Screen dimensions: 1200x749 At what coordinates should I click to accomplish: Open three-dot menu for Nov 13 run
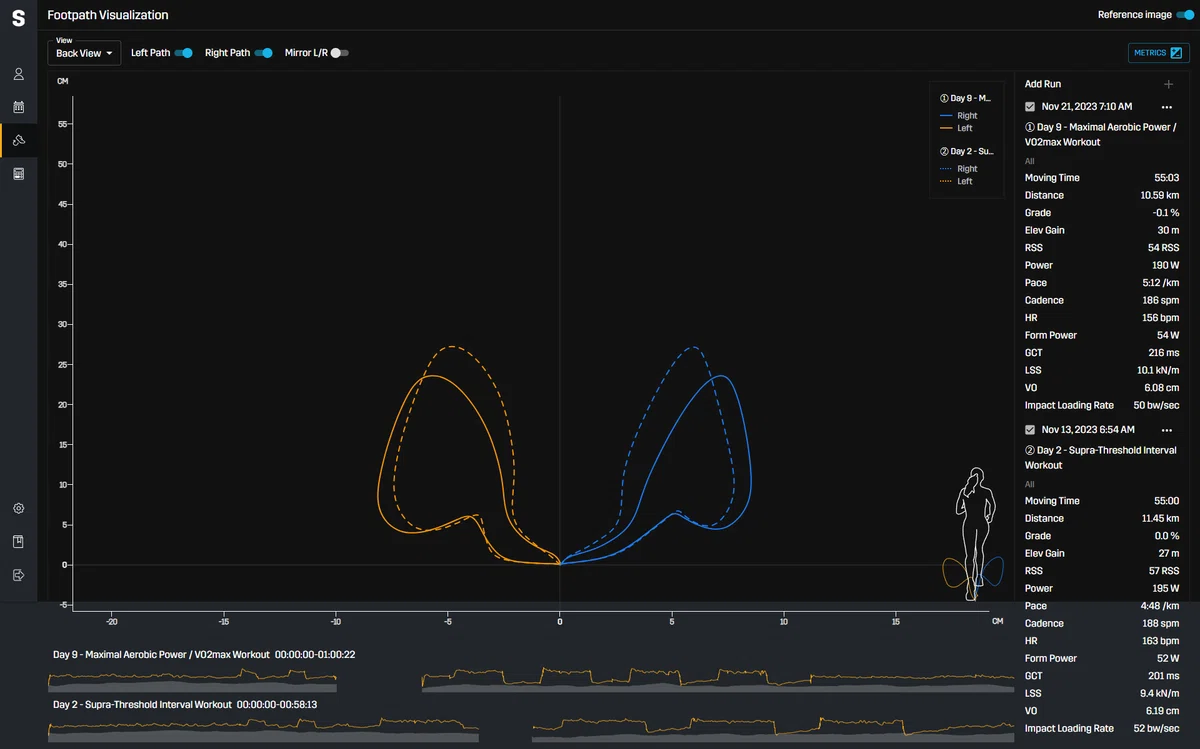(x=1166, y=430)
